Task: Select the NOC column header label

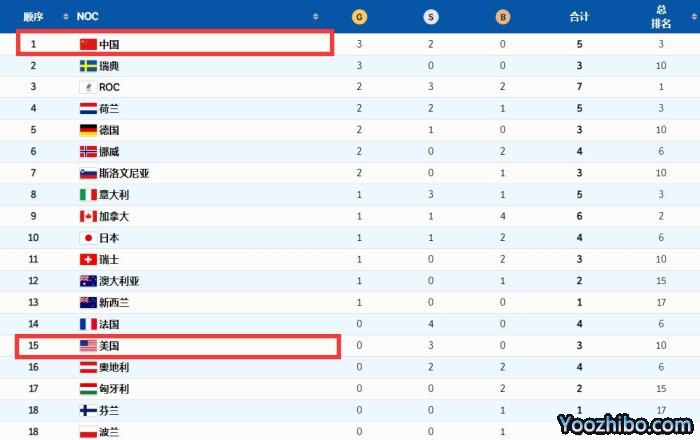Action: (88, 17)
